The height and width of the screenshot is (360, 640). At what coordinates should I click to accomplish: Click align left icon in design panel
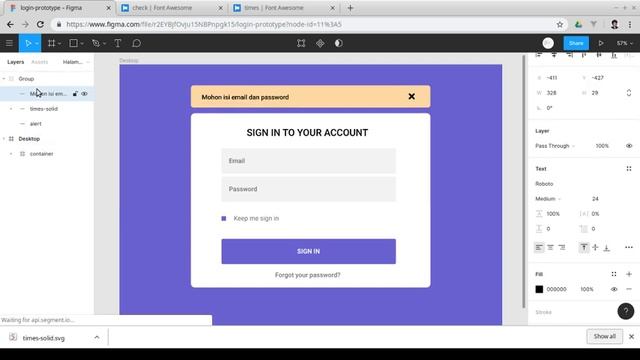[x=539, y=55]
